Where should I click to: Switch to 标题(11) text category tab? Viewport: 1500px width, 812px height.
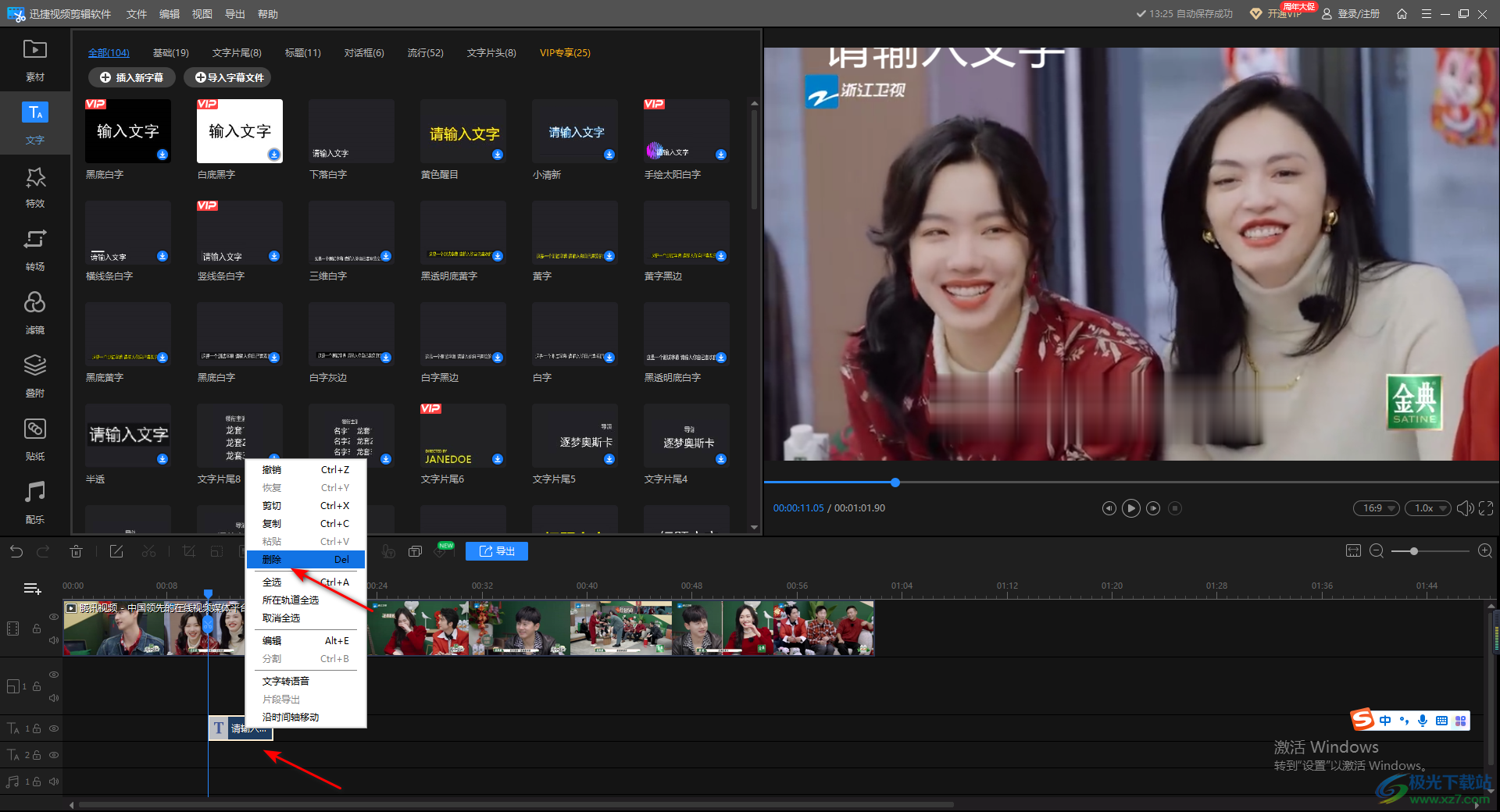click(x=303, y=53)
